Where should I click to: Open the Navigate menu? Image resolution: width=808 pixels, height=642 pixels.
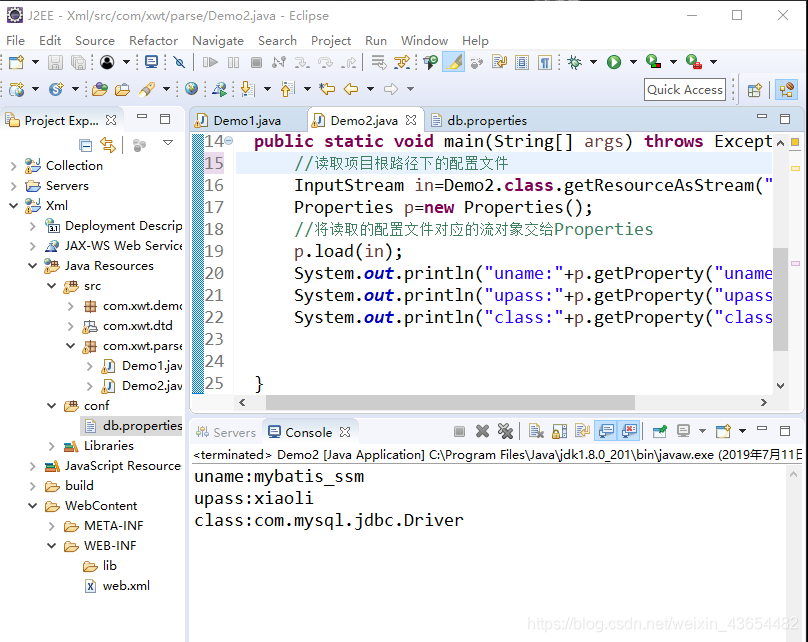coord(218,41)
